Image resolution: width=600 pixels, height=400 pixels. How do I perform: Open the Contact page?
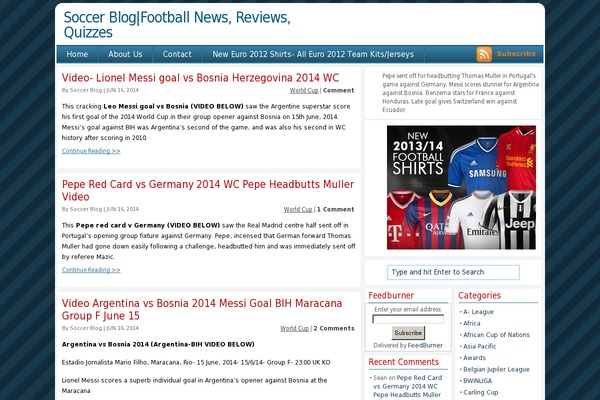click(177, 54)
